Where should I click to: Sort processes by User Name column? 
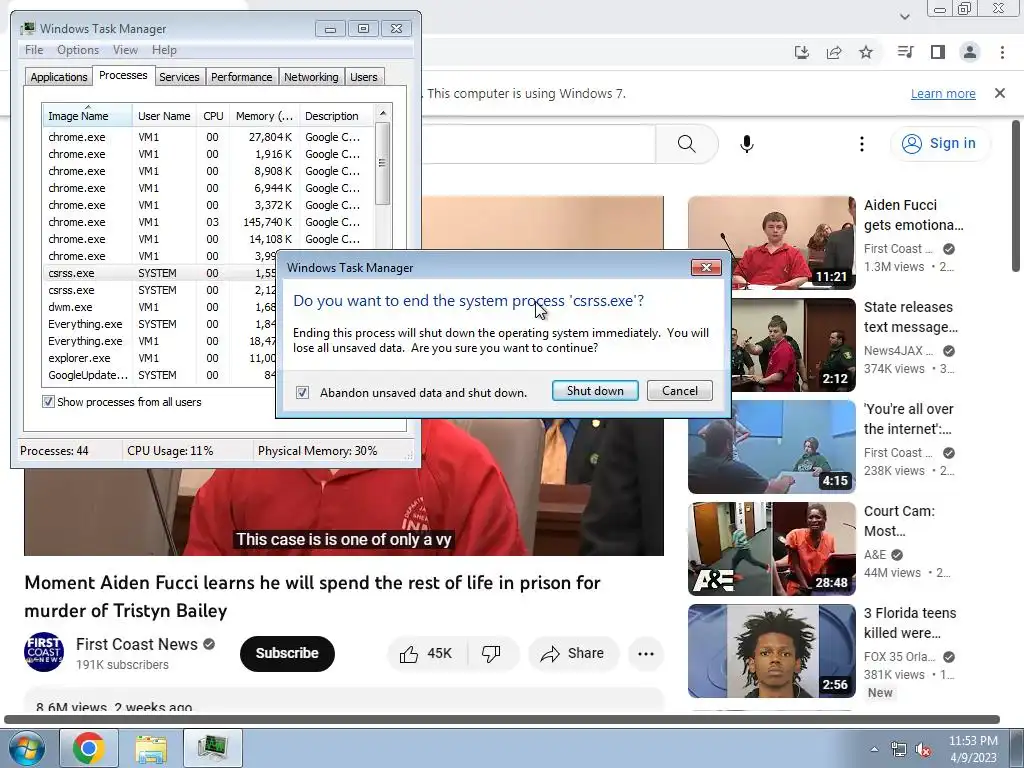tap(164, 116)
